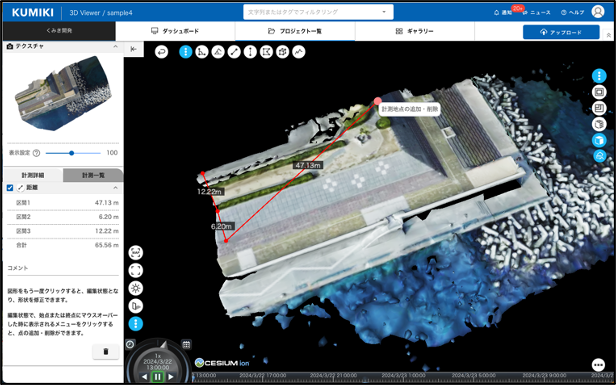The width and height of the screenshot is (616, 385).
Task: Select the angle measurement tool
Action: pyautogui.click(x=218, y=52)
